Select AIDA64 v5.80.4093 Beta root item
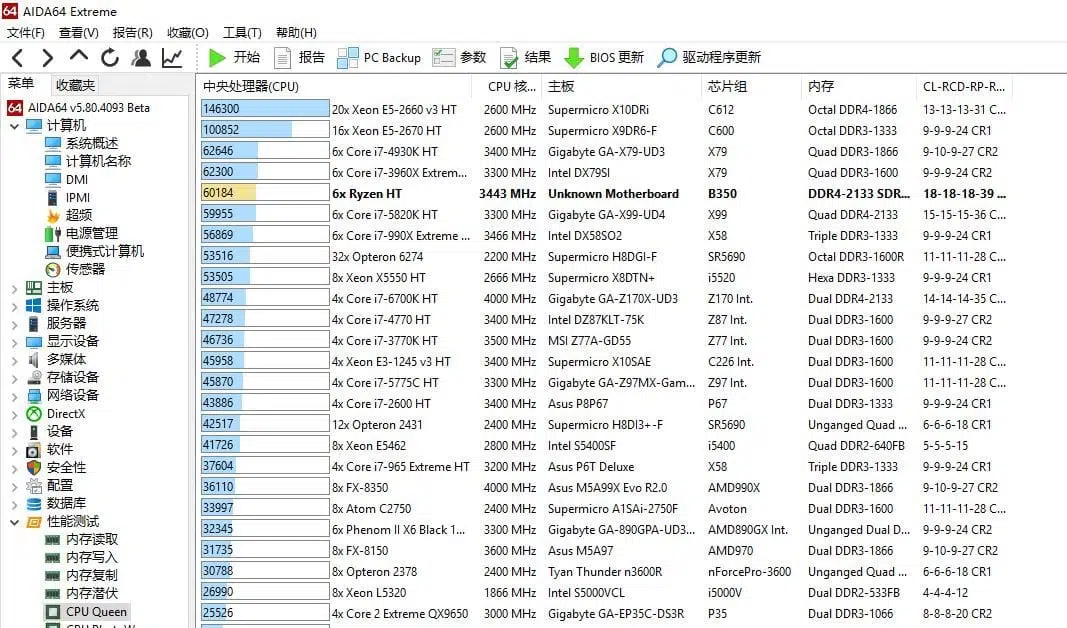The image size is (1067, 628). [x=79, y=108]
